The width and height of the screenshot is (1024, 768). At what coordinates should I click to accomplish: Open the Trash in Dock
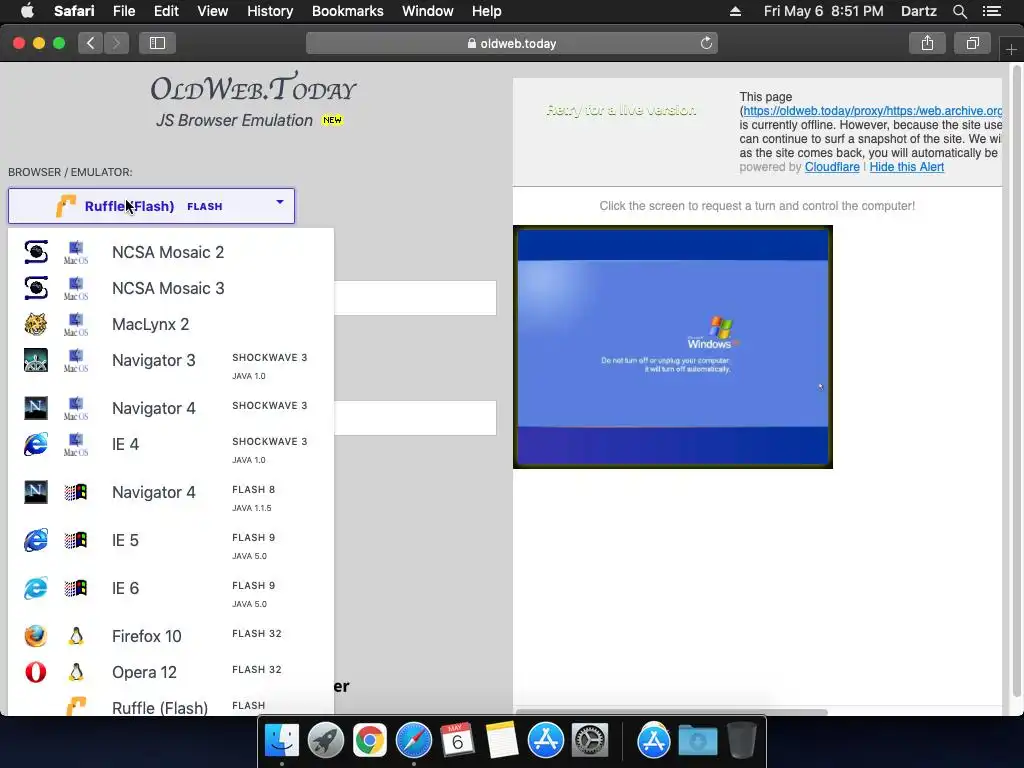742,740
